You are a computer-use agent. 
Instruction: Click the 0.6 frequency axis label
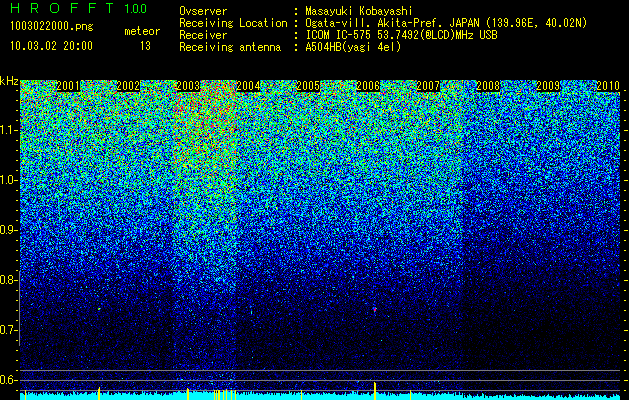(x=9, y=380)
